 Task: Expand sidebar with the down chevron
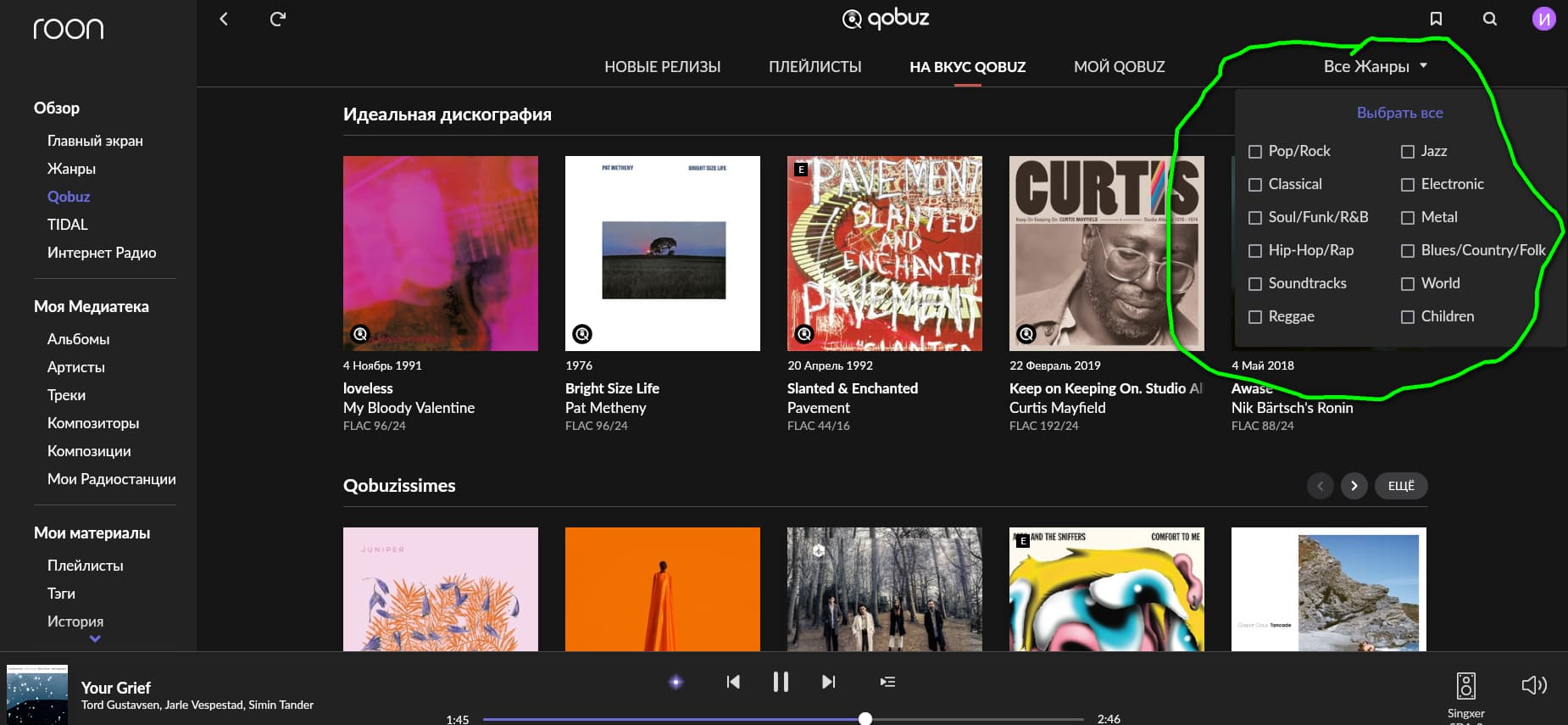tap(95, 639)
